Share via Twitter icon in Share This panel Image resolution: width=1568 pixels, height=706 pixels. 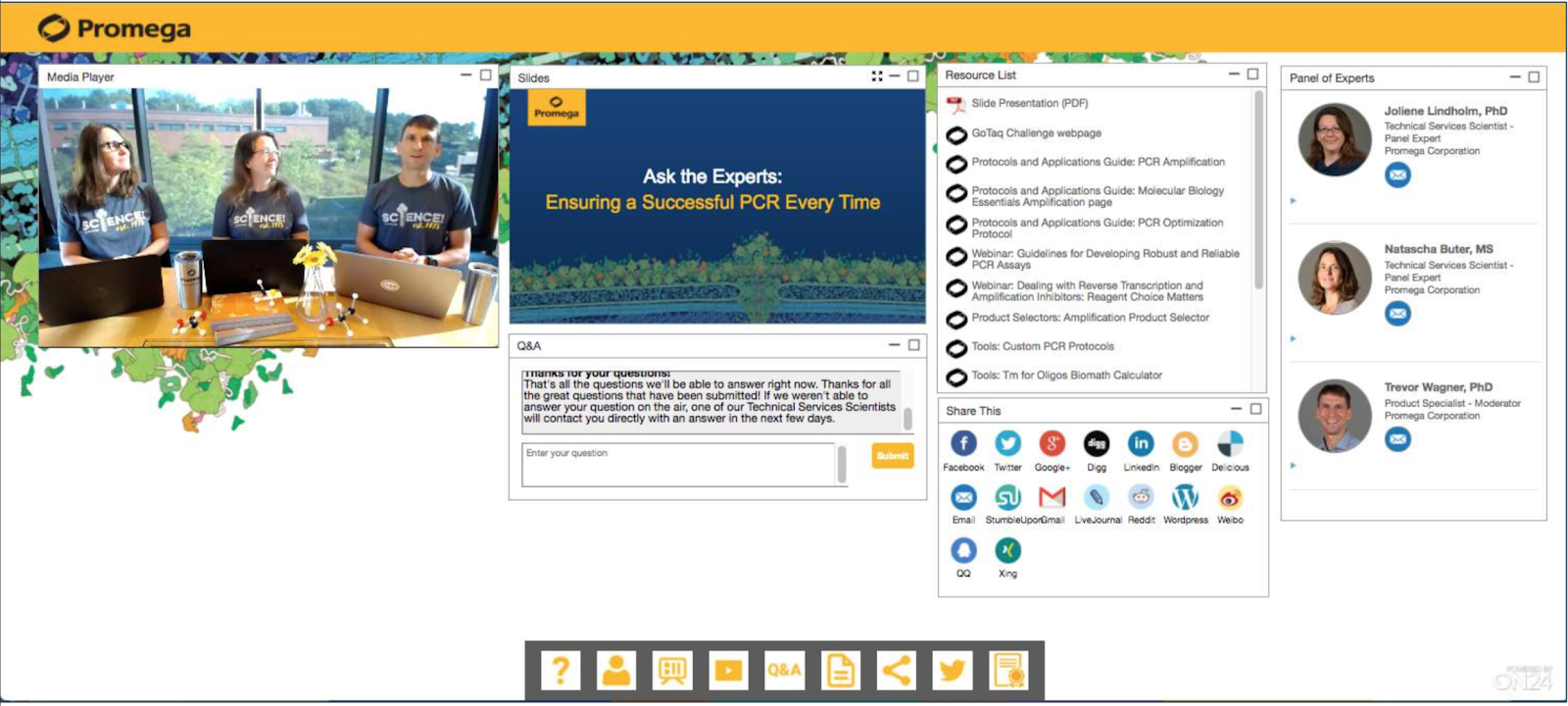point(1007,444)
